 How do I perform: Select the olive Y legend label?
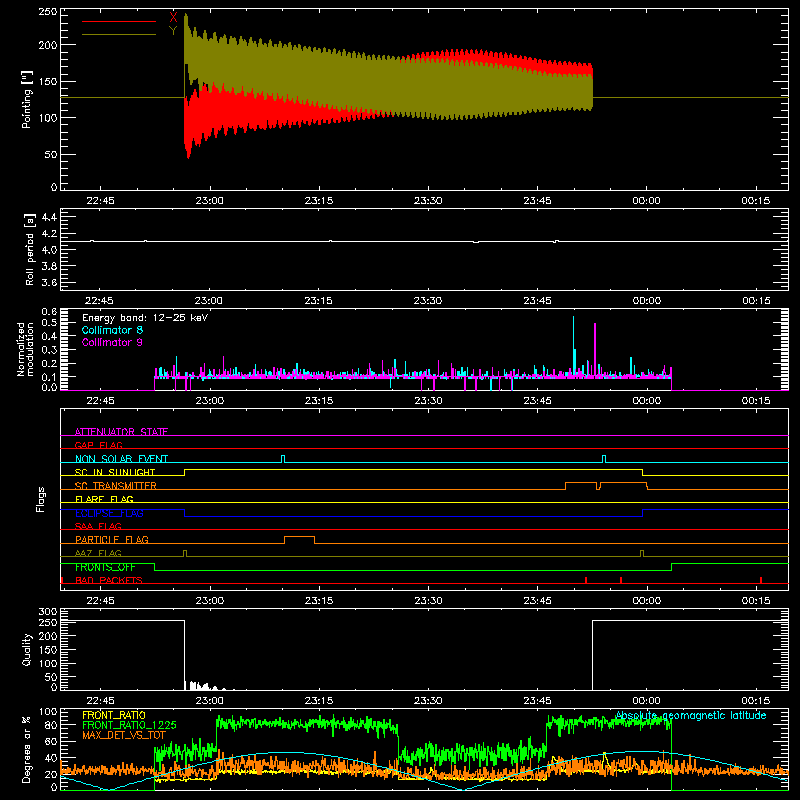pos(173,31)
